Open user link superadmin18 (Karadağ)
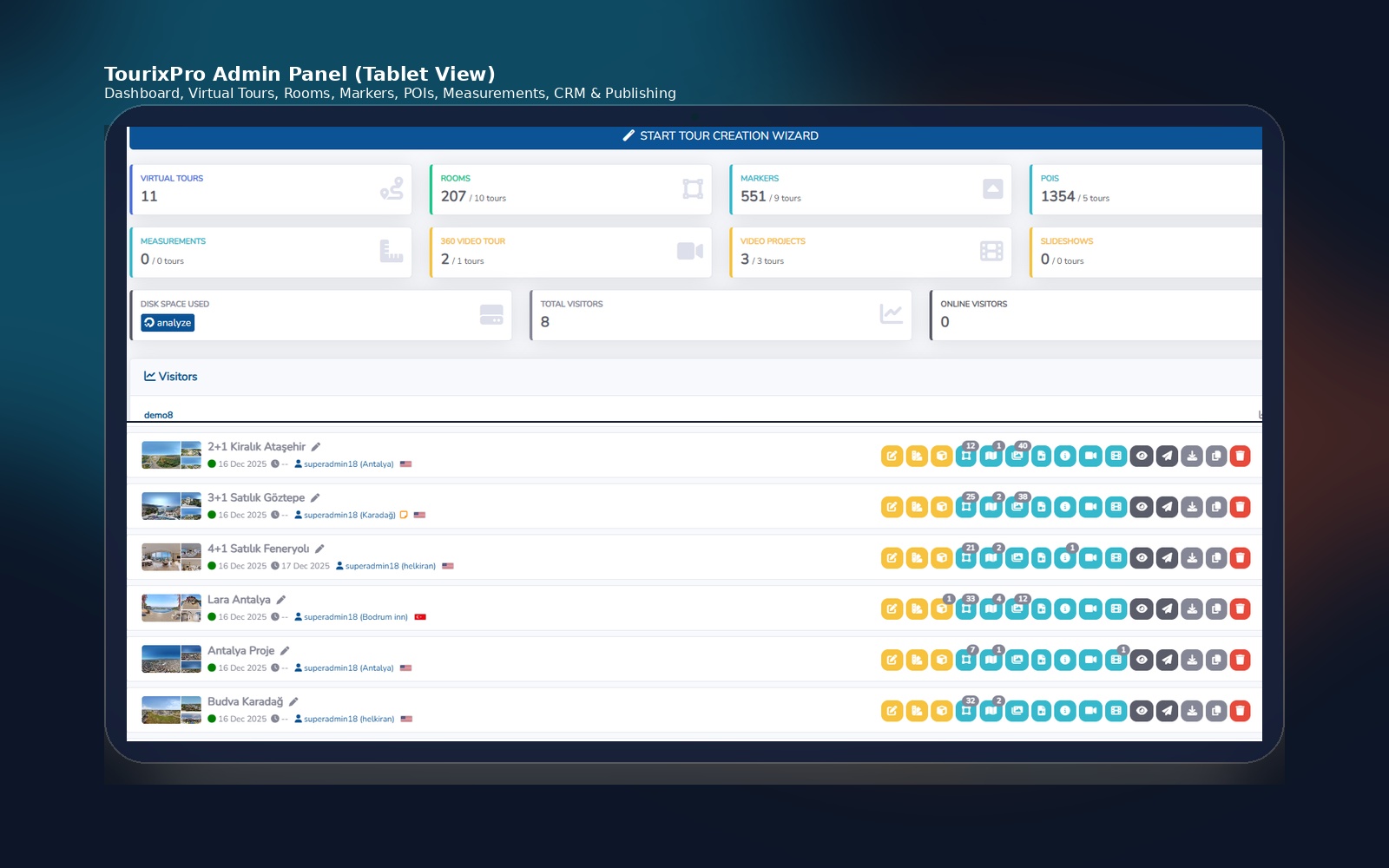The width and height of the screenshot is (1389, 868). click(x=349, y=516)
